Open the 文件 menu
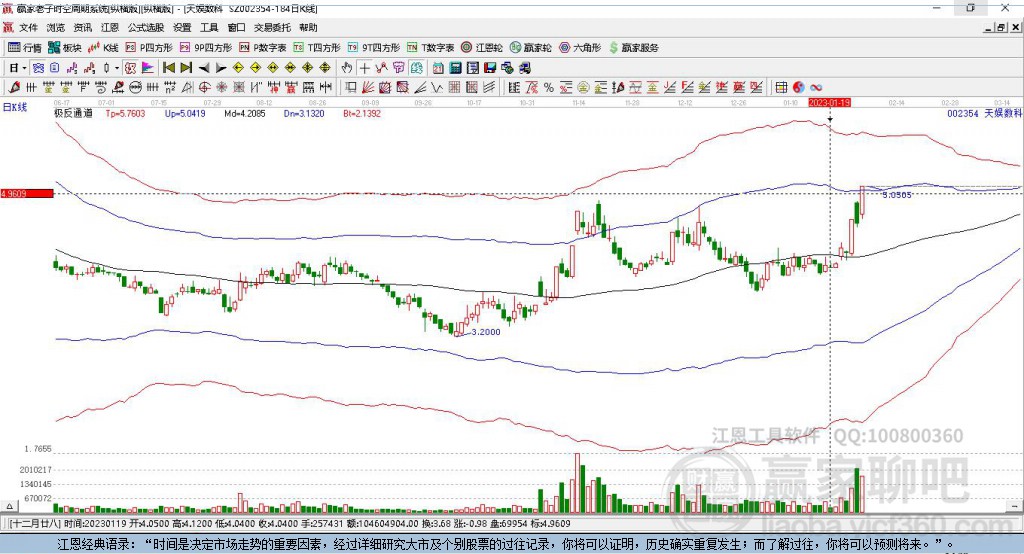The width and height of the screenshot is (1024, 554). (29, 27)
